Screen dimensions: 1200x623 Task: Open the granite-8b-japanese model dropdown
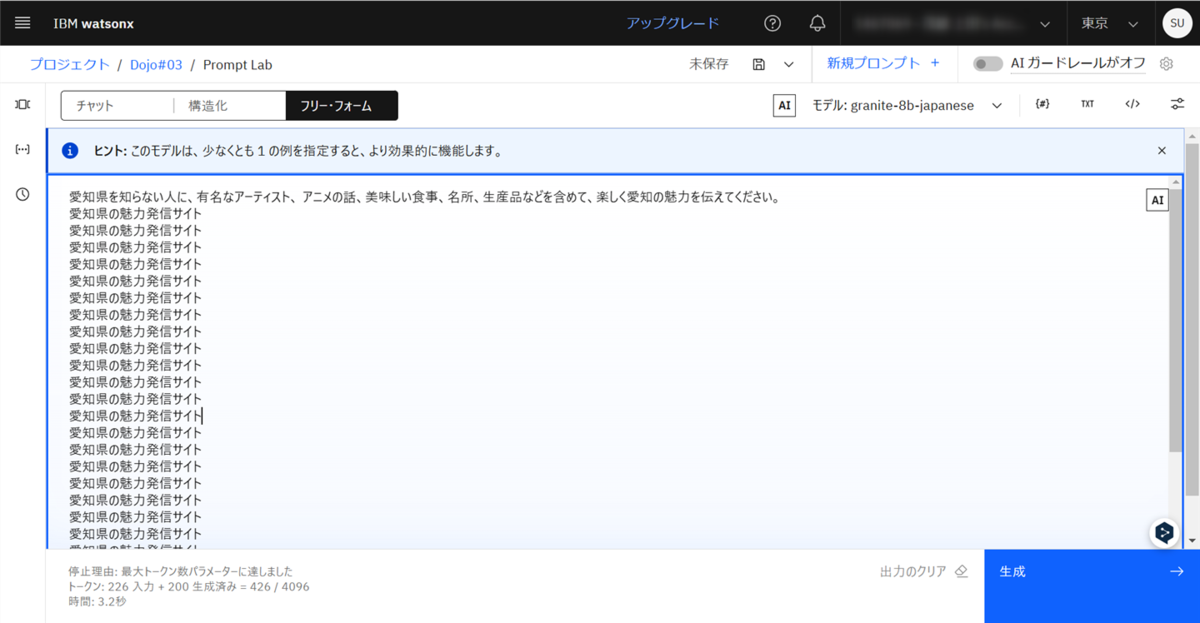pos(908,105)
